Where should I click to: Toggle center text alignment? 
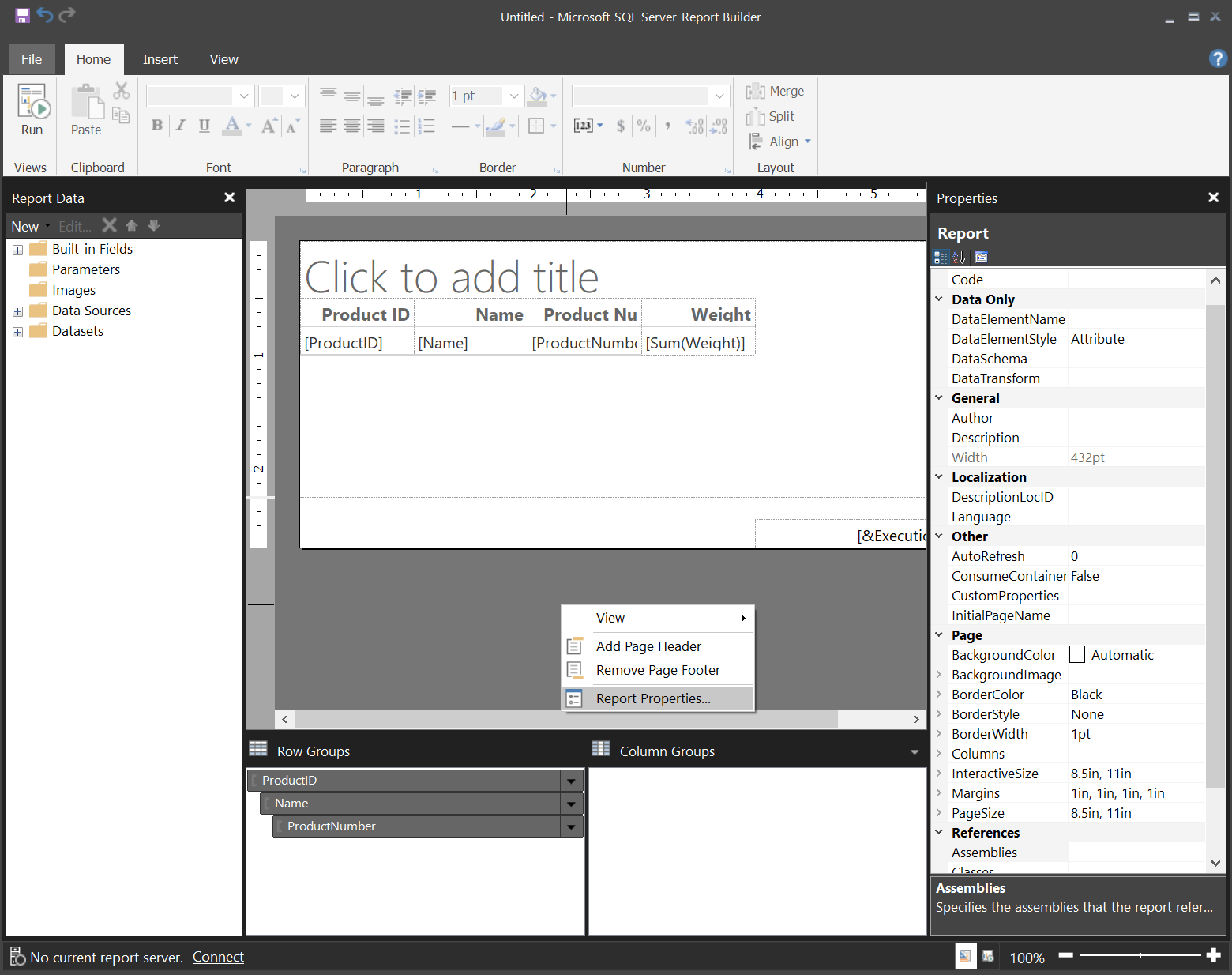click(352, 126)
